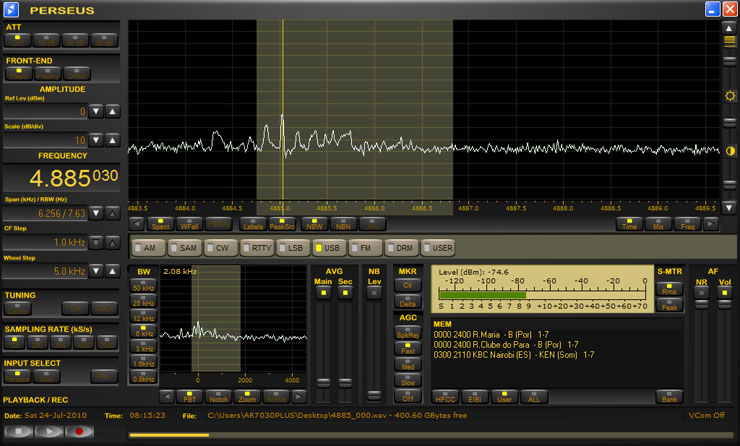Increase the Wheel Step value
The width and height of the screenshot is (740, 446).
click(x=112, y=271)
